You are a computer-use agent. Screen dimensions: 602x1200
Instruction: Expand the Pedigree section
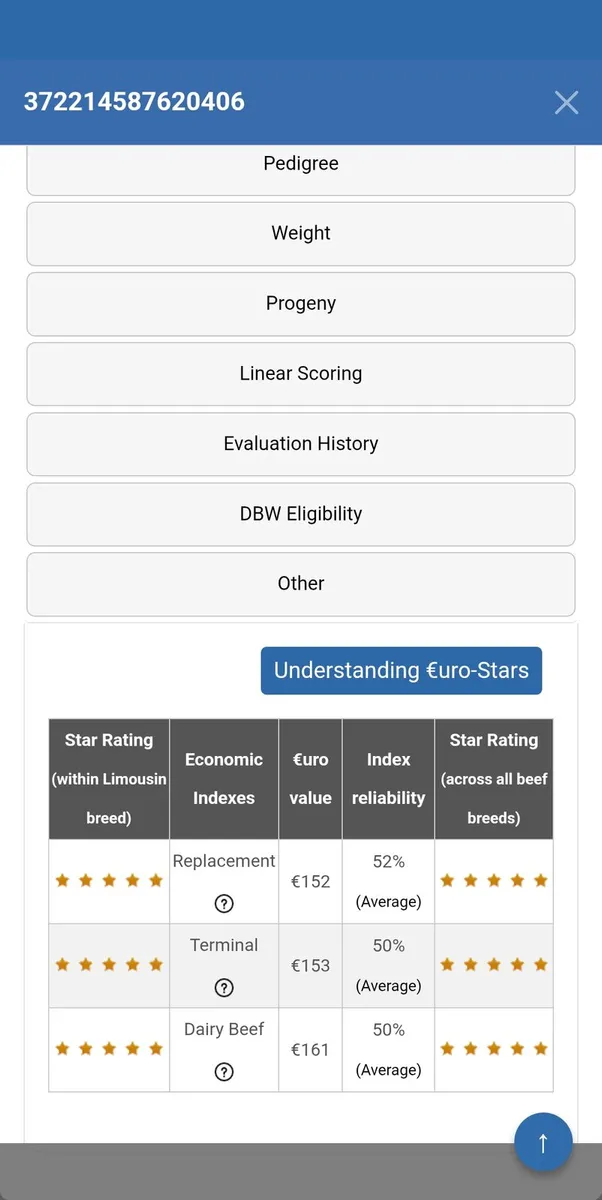coord(301,165)
